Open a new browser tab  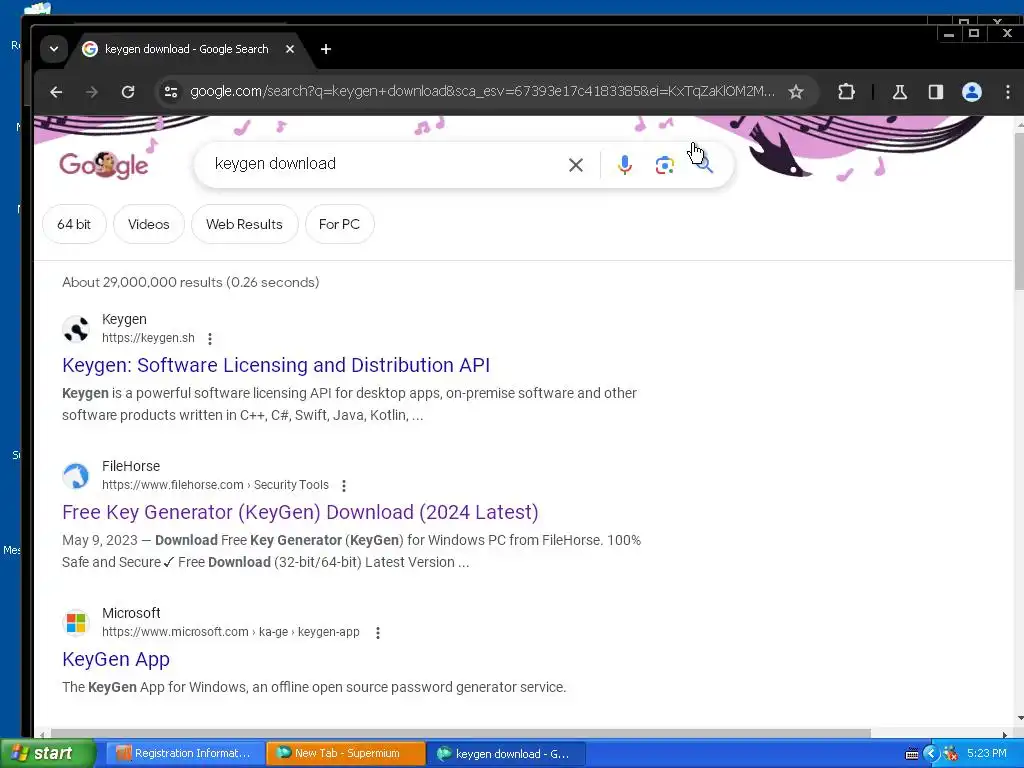tap(326, 49)
